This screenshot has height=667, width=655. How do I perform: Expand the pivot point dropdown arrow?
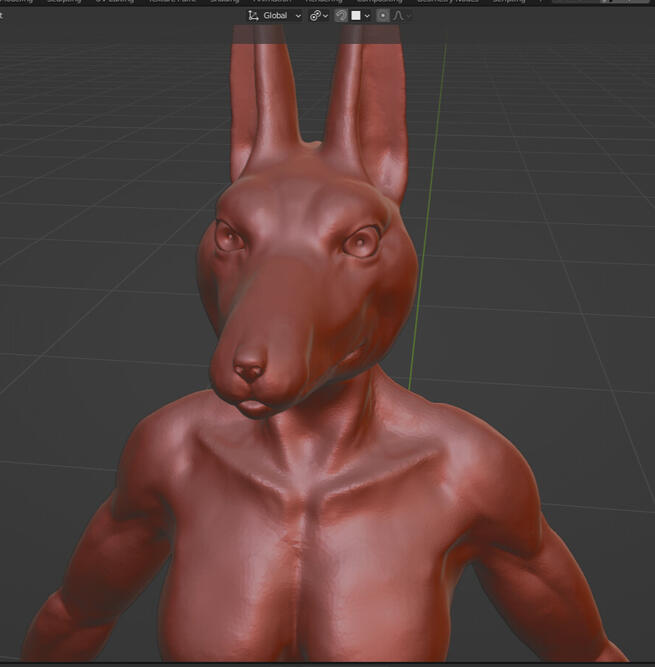tap(326, 16)
